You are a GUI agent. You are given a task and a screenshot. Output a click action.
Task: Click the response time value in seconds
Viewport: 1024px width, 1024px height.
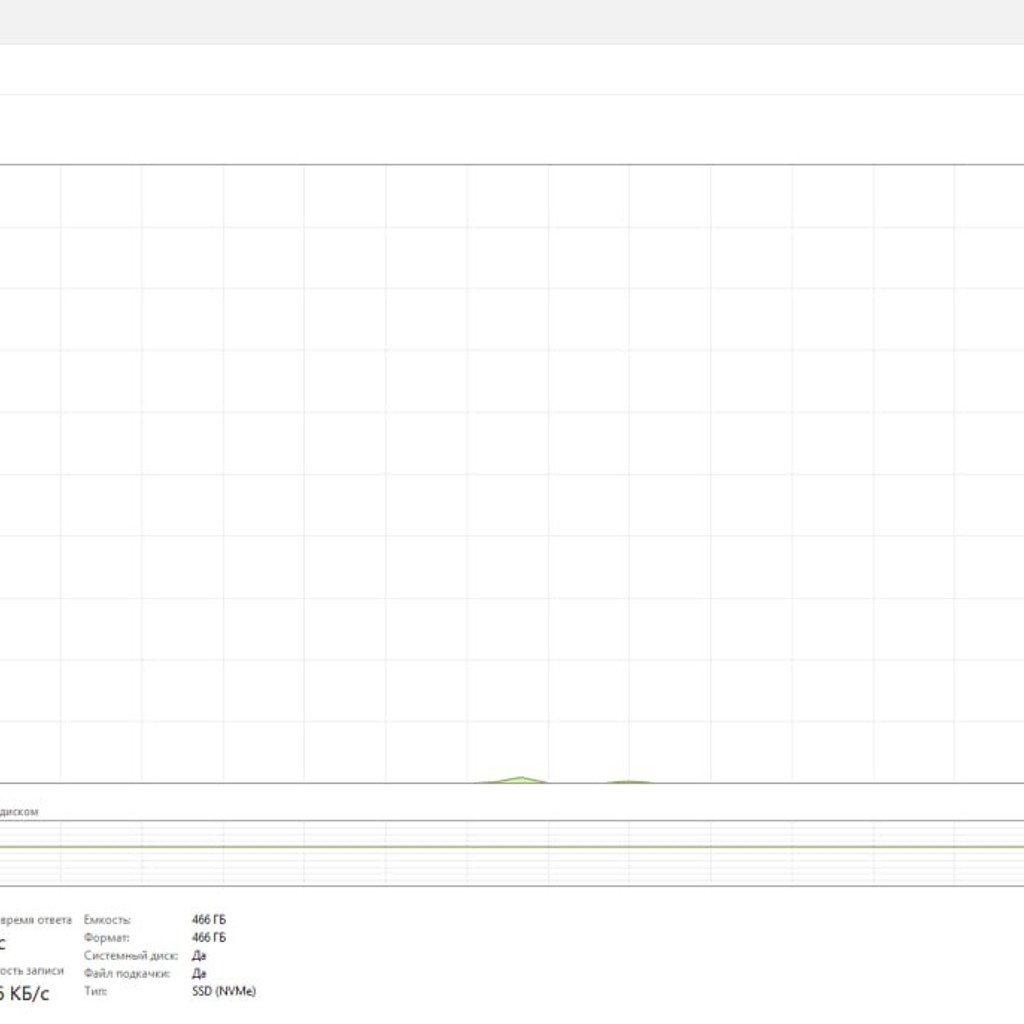pyautogui.click(x=3, y=943)
